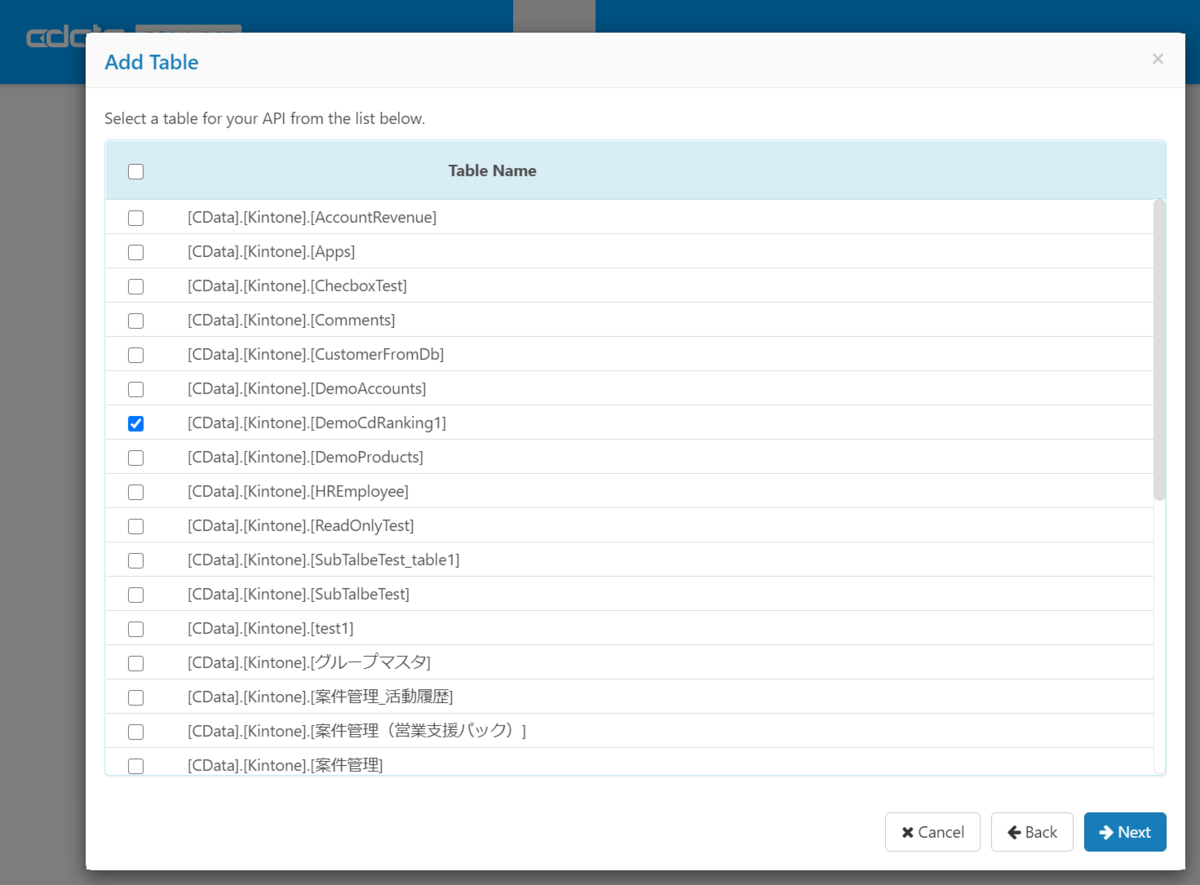Select the 案件管理_活動履歴 checkbox
This screenshot has width=1200, height=885.
[x=136, y=698]
